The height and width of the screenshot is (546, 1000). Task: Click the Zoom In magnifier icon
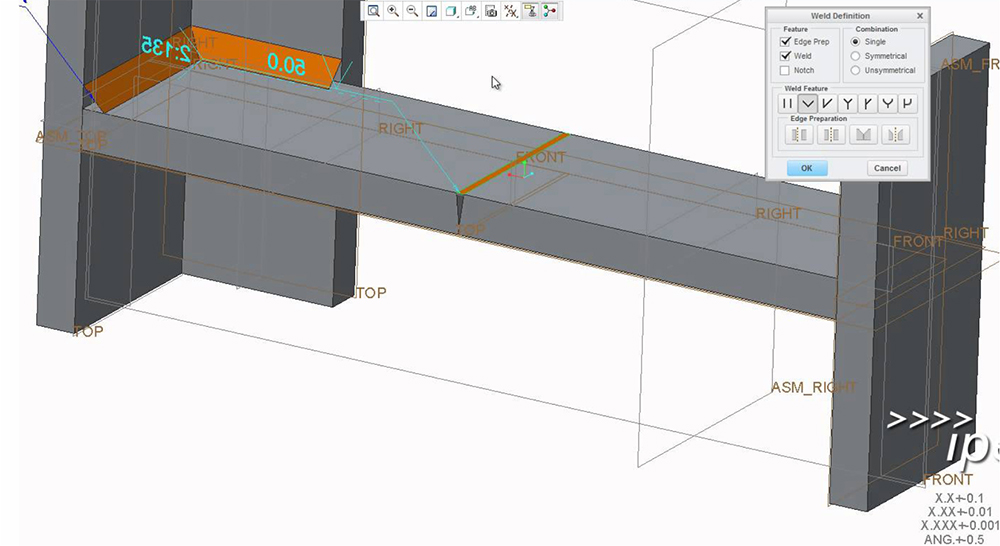tap(393, 11)
